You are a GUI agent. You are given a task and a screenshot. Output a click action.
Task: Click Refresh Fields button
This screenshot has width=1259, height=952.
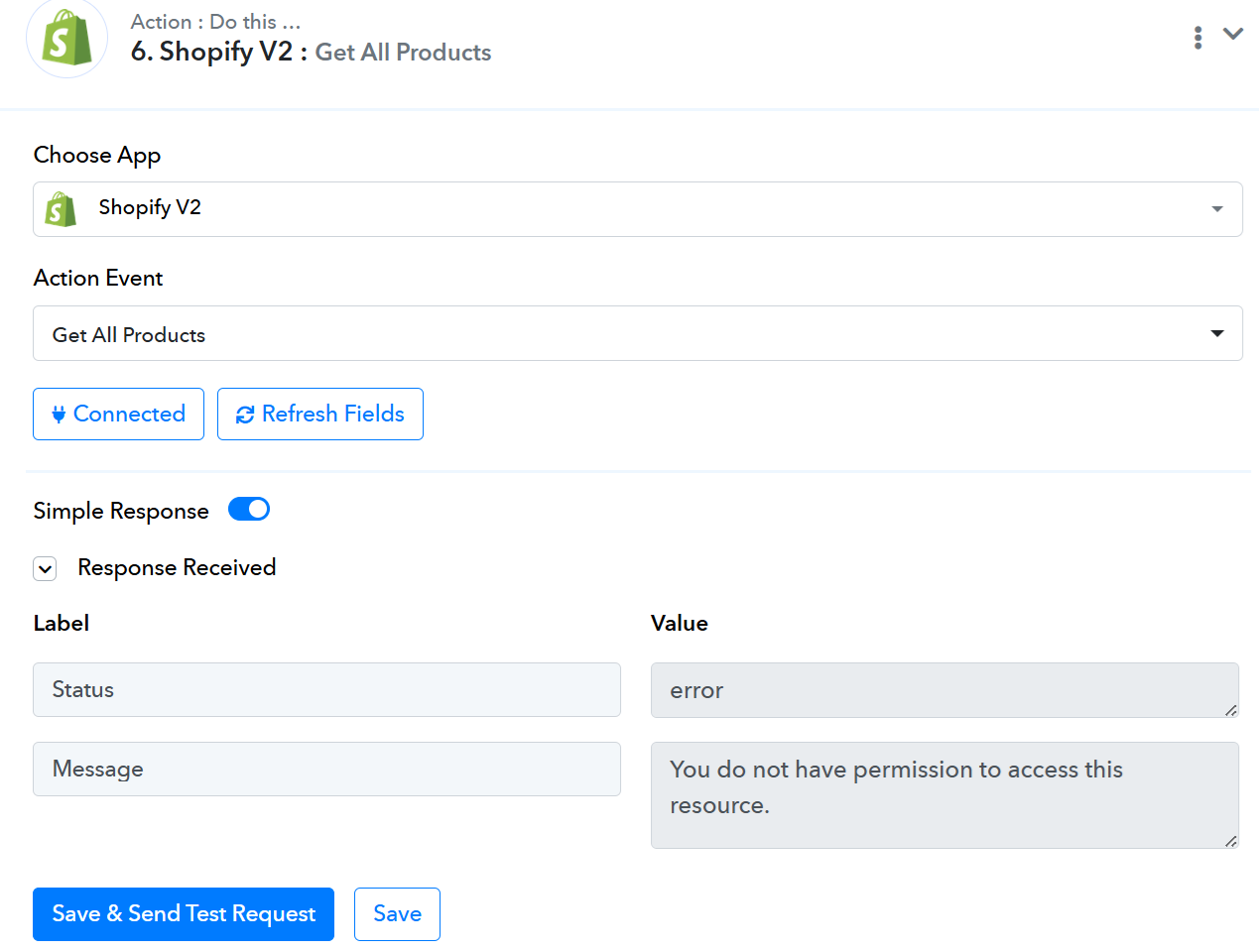tap(320, 414)
